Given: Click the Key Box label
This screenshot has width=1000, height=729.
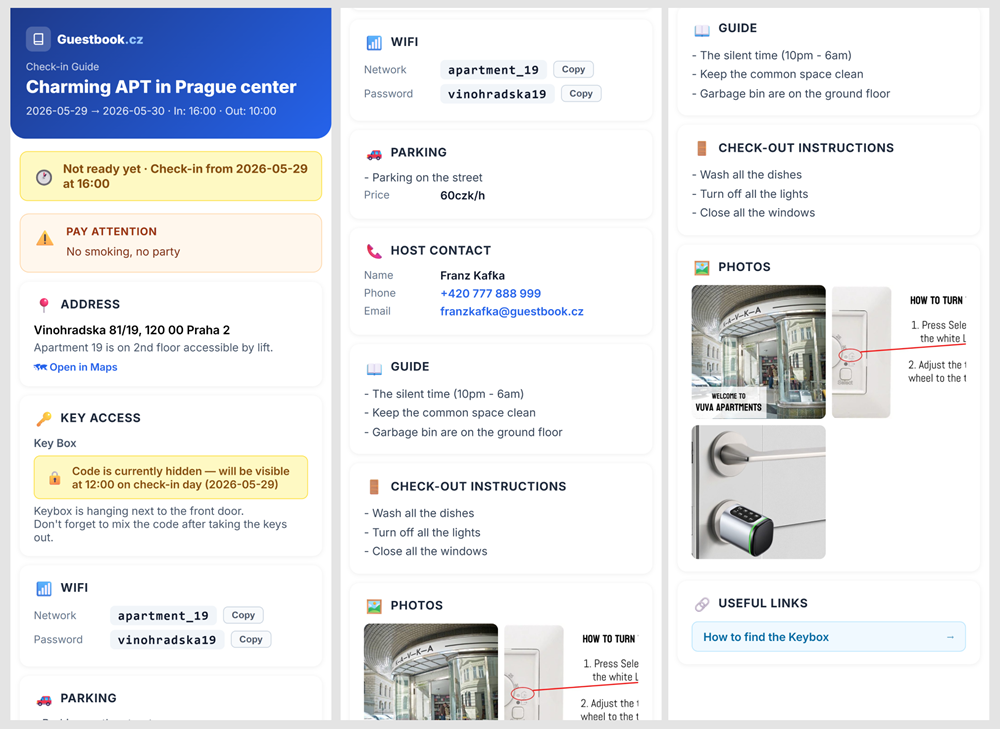Looking at the screenshot, I should (x=55, y=443).
